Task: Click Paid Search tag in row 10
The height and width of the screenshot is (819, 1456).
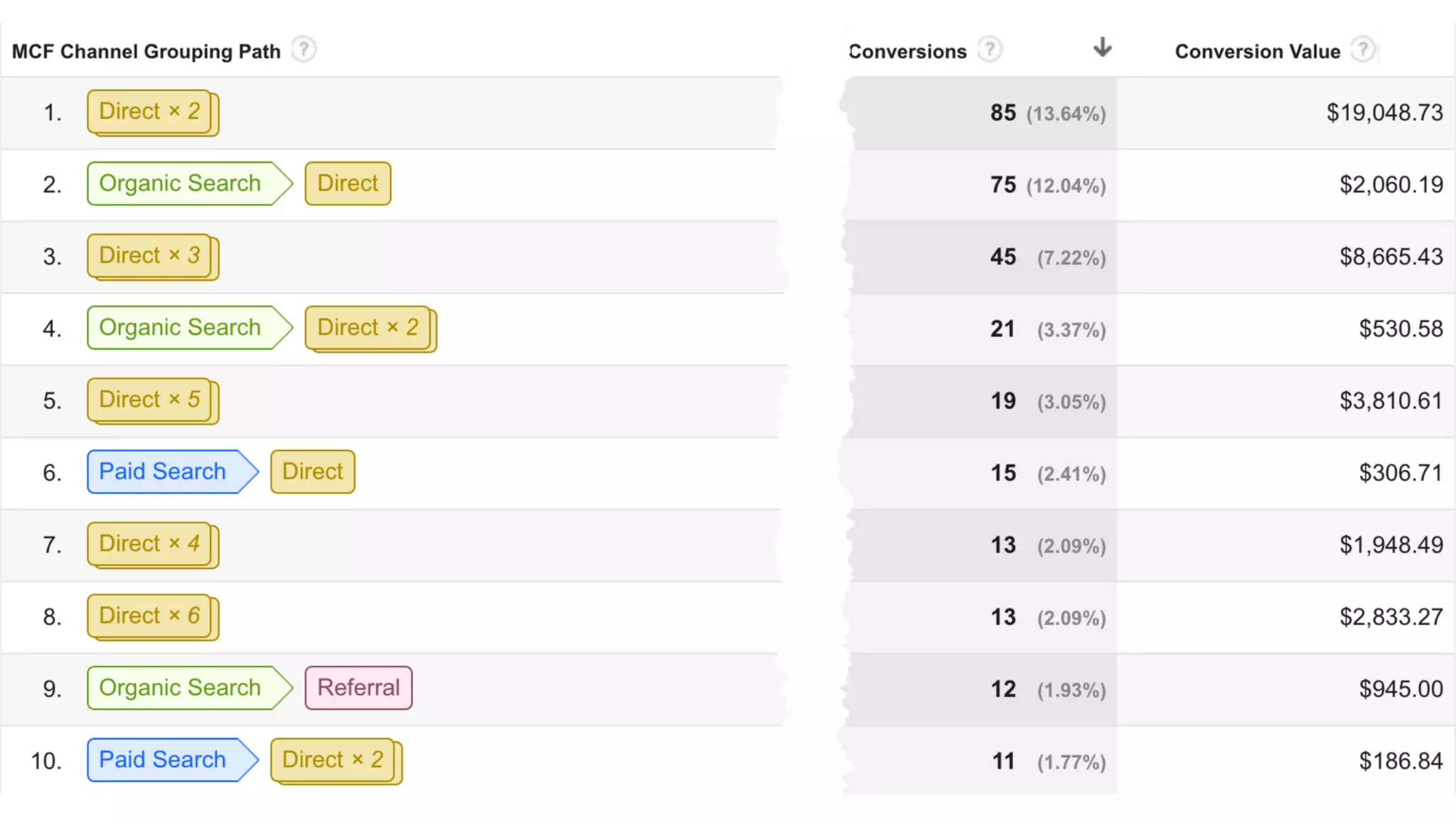Action: coord(164,759)
